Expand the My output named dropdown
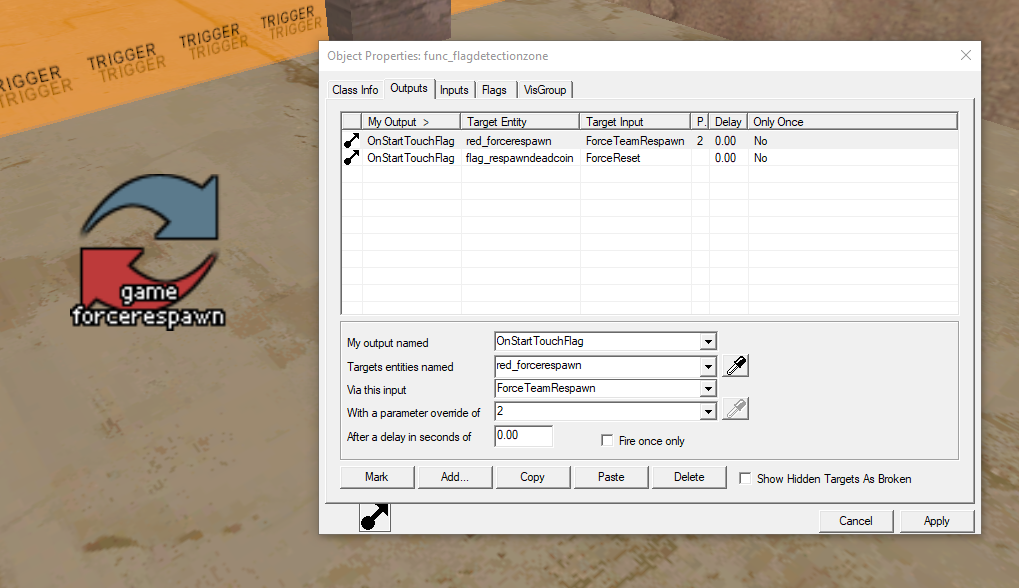The height and width of the screenshot is (588, 1019). pyautogui.click(x=708, y=341)
